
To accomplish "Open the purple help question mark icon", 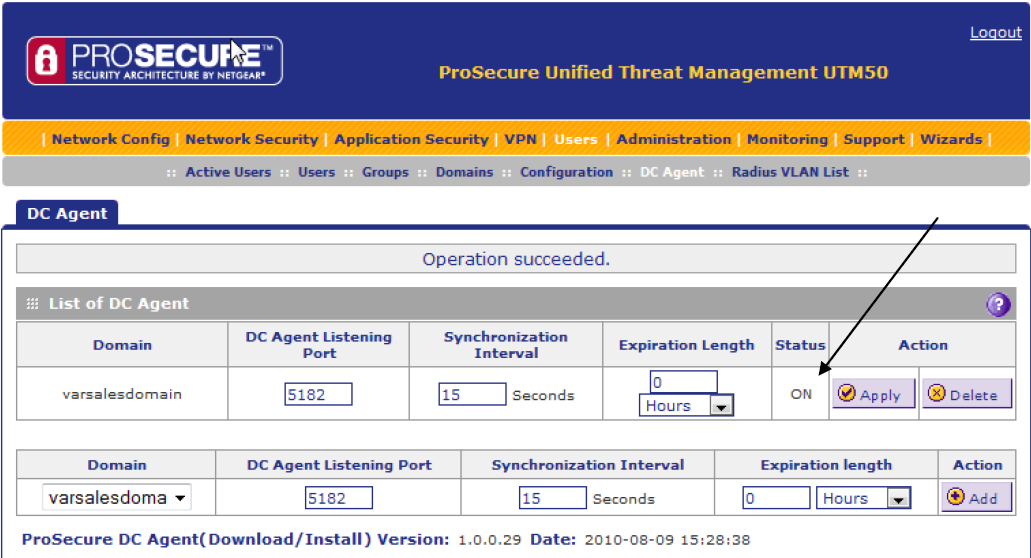I will pos(997,304).
